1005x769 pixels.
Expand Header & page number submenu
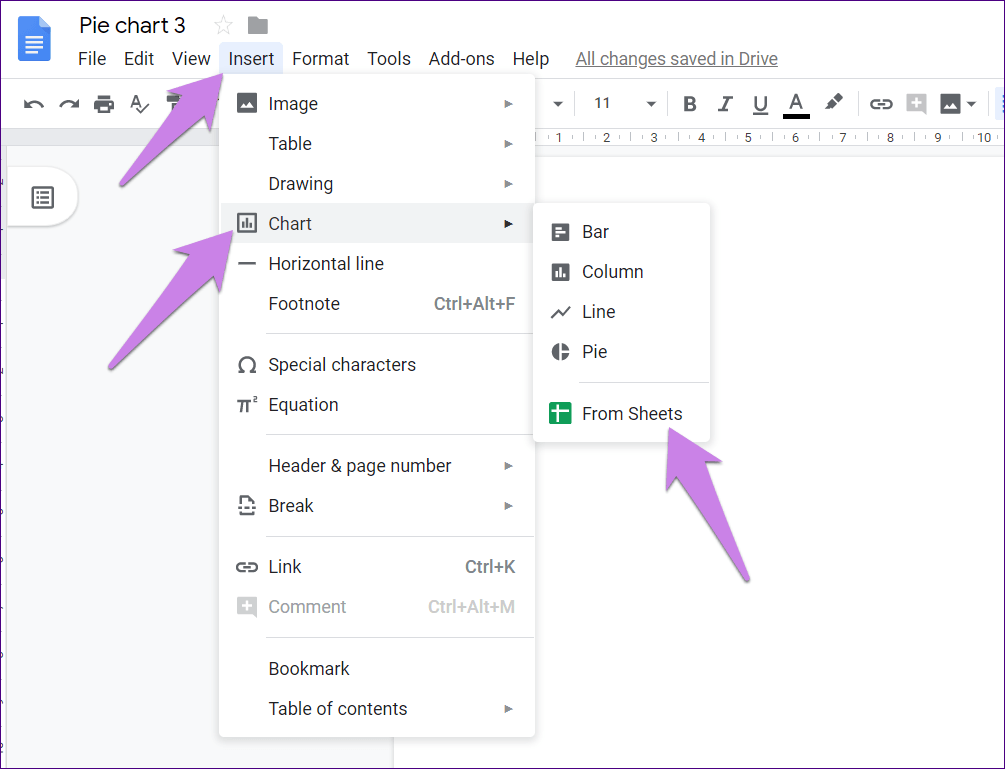click(x=377, y=466)
